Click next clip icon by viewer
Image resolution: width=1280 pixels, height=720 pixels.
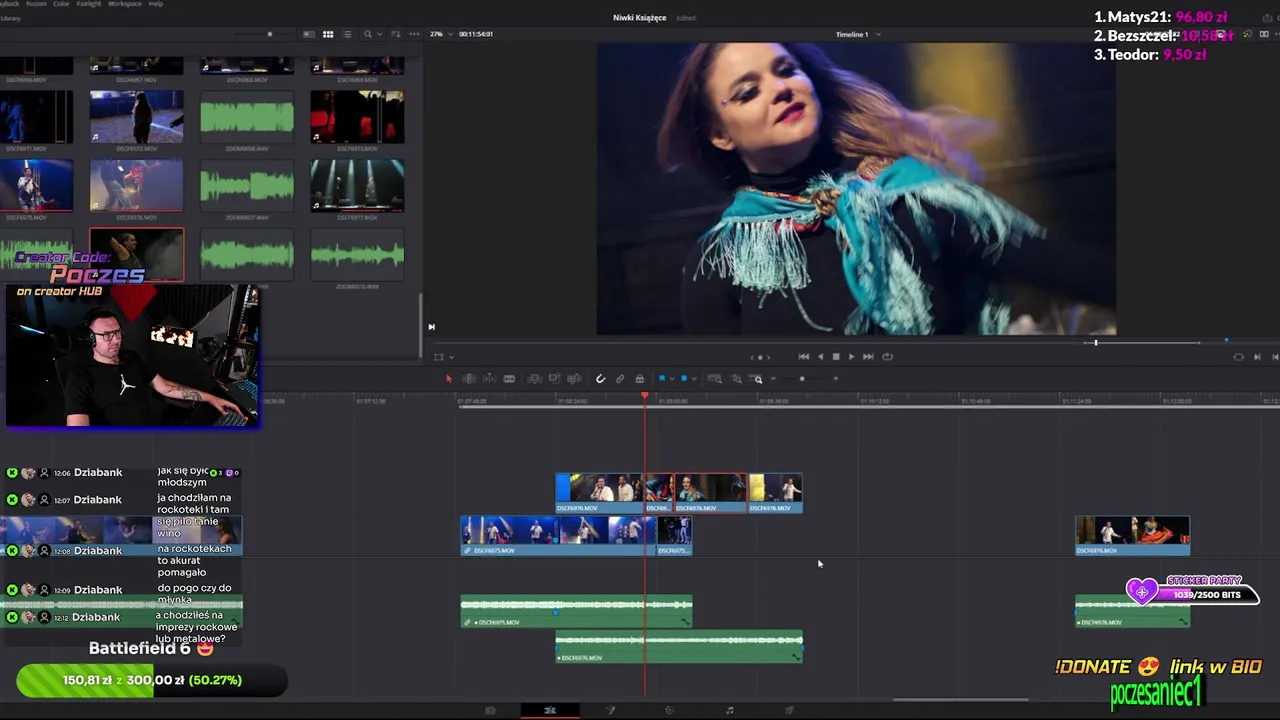(1257, 356)
